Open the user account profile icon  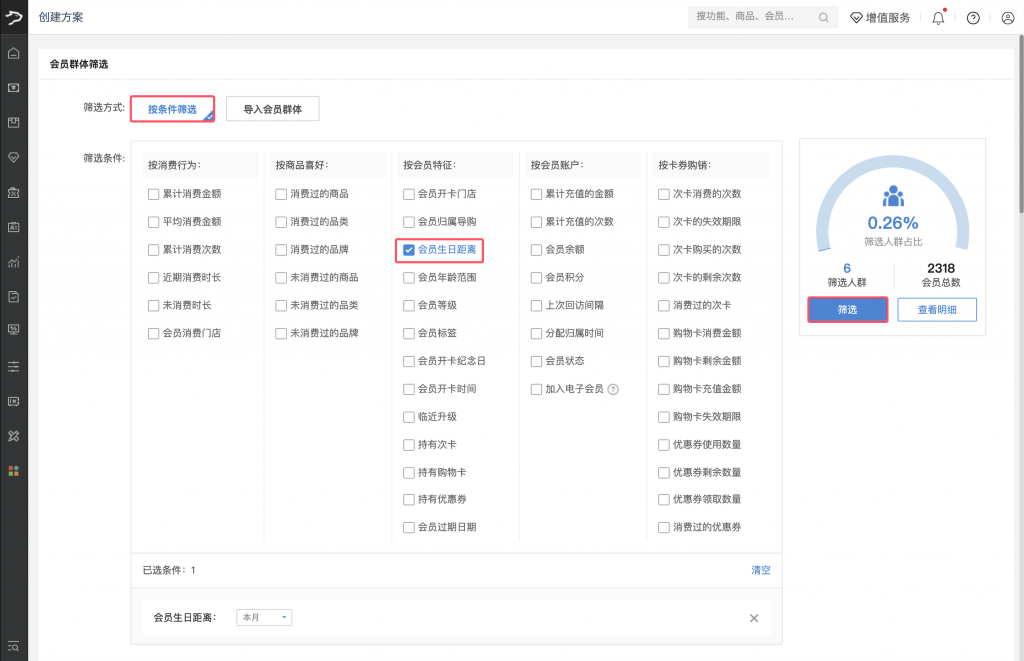point(1007,17)
